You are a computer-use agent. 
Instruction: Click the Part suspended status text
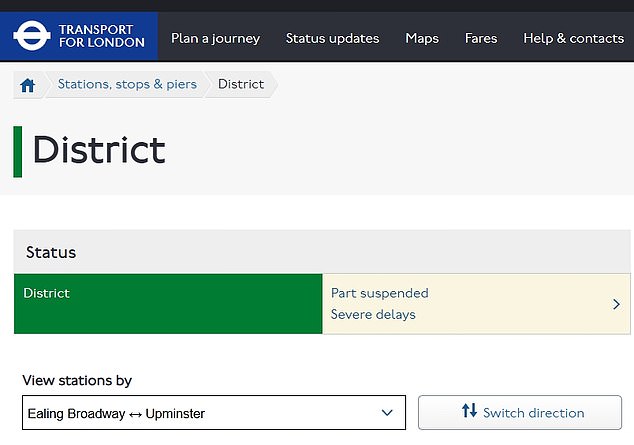(x=380, y=293)
